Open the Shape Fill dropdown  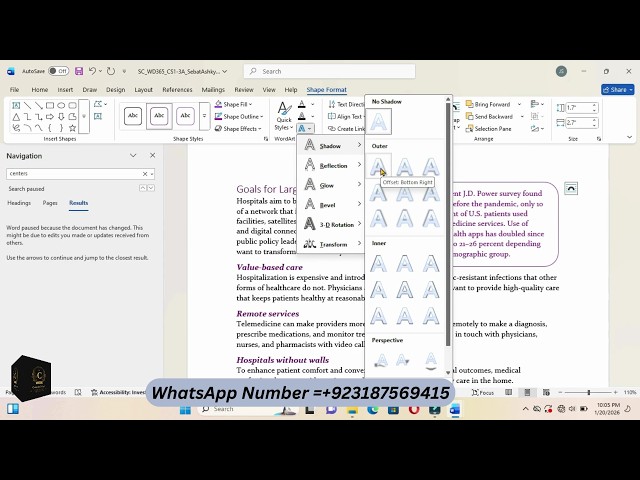point(233,104)
